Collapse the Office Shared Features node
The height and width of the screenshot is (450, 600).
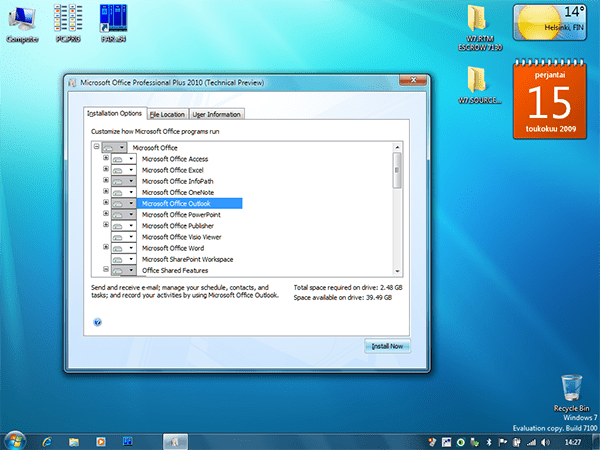click(x=106, y=269)
